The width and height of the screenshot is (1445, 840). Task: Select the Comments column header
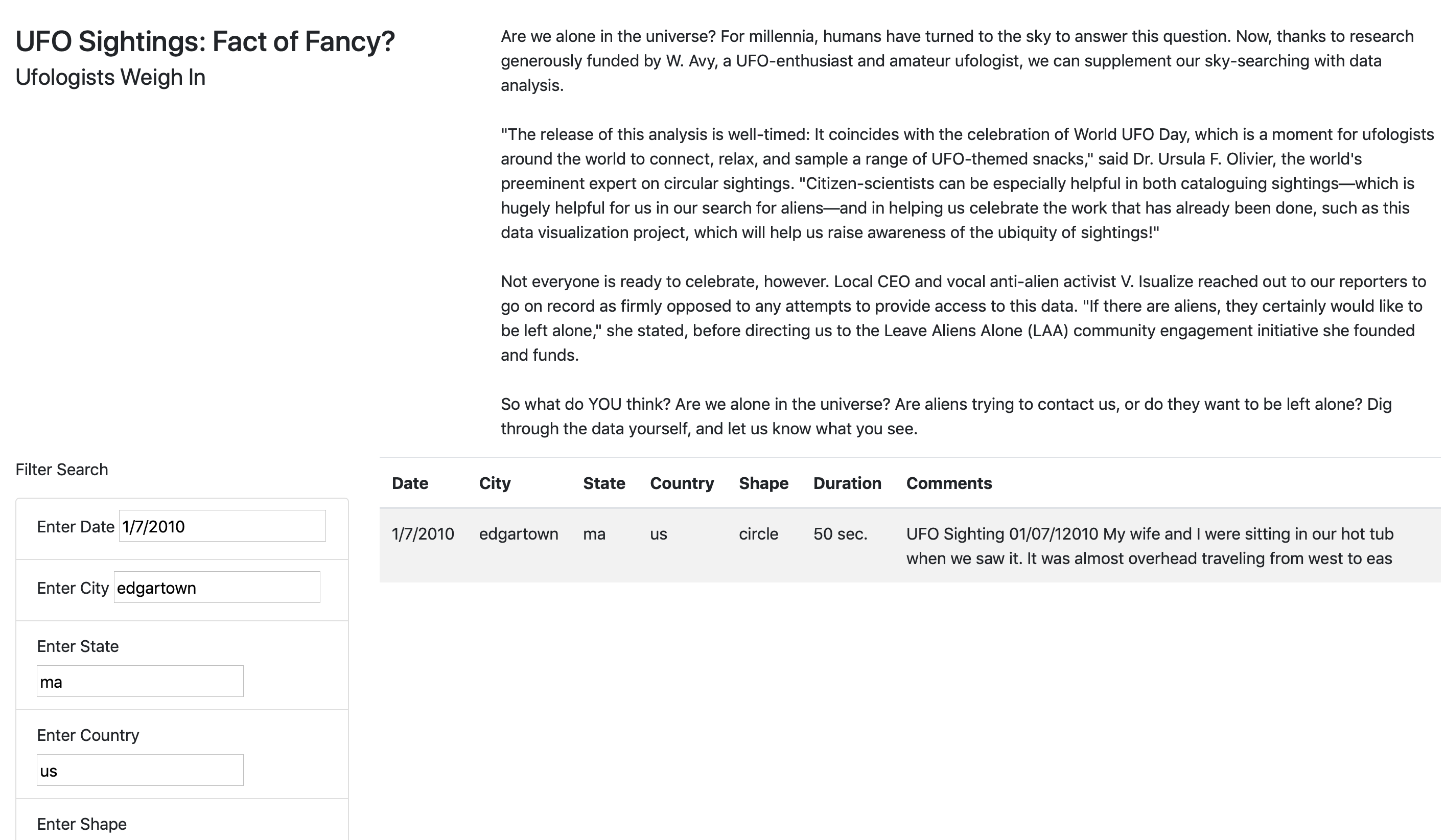tap(948, 483)
